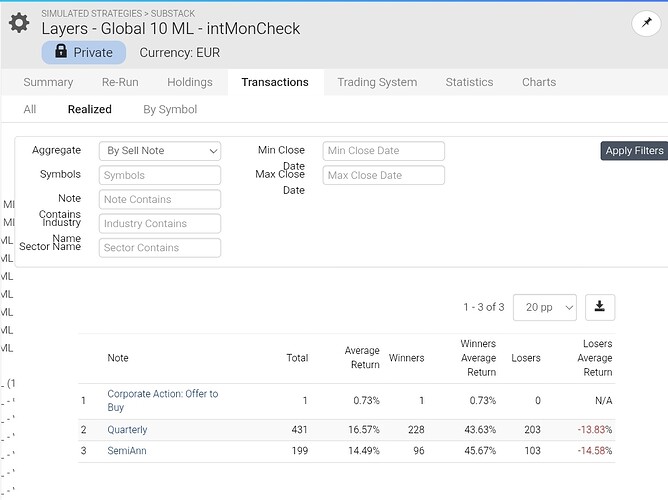Select the By Symbol sub-tab

(x=170, y=109)
